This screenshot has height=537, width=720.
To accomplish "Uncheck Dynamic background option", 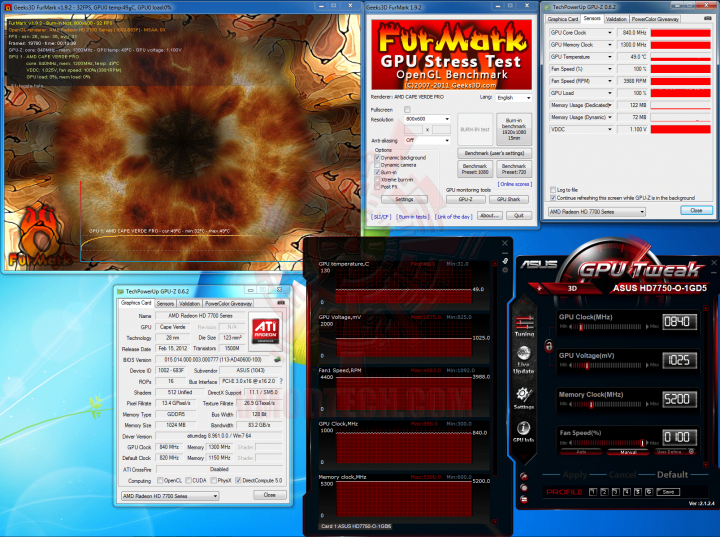I will [x=377, y=158].
